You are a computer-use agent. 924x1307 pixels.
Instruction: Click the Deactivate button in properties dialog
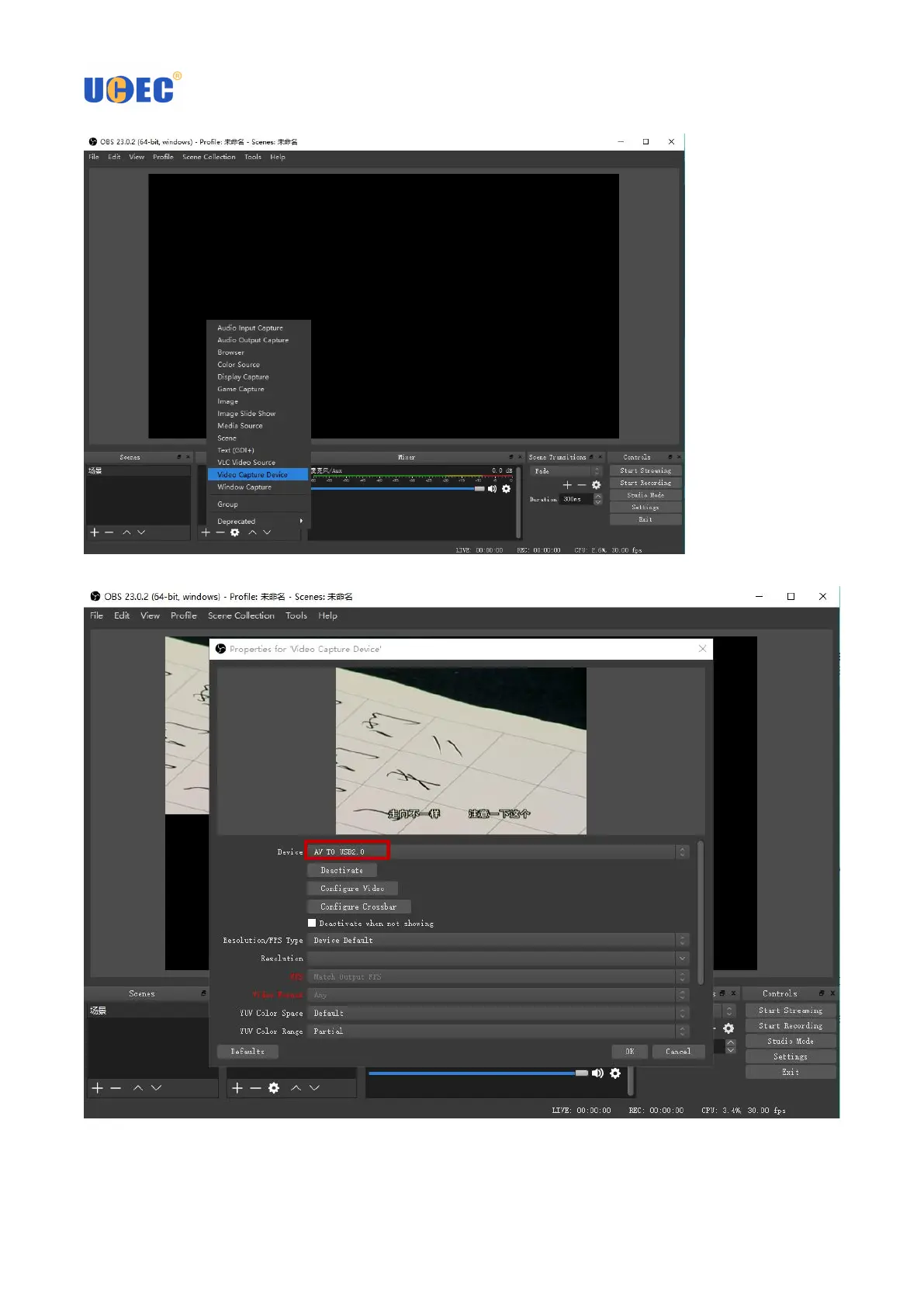342,871
